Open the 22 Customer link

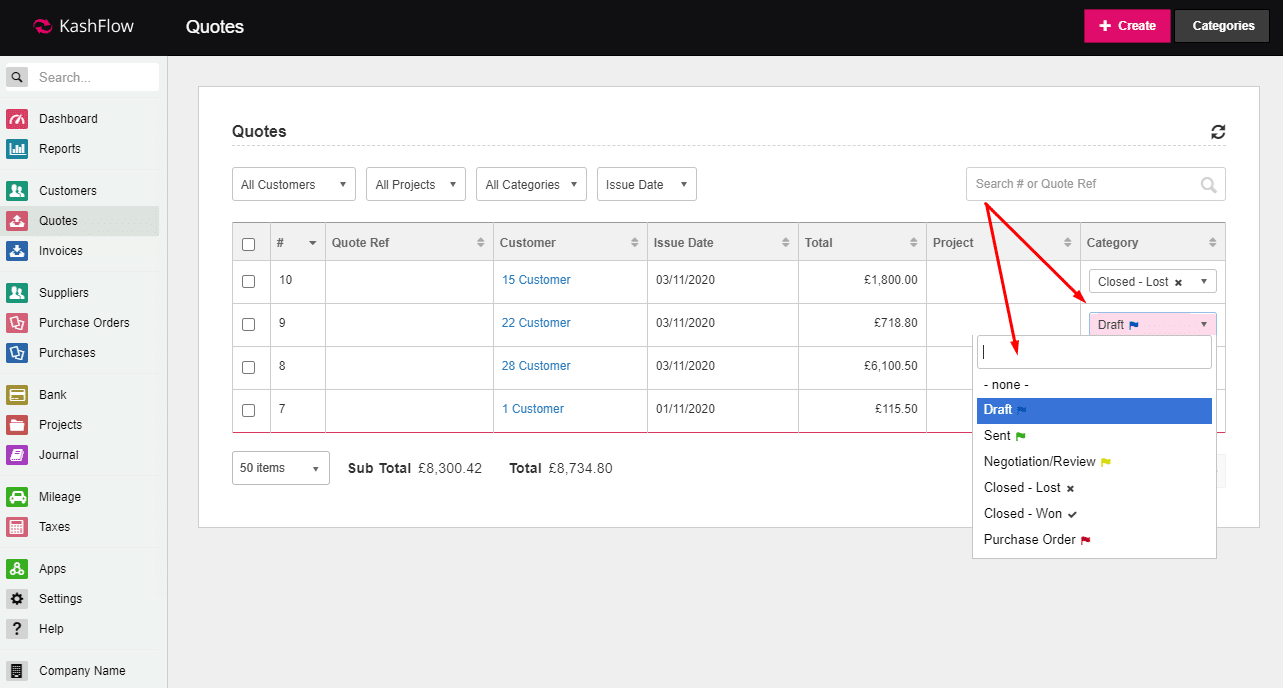pos(536,323)
